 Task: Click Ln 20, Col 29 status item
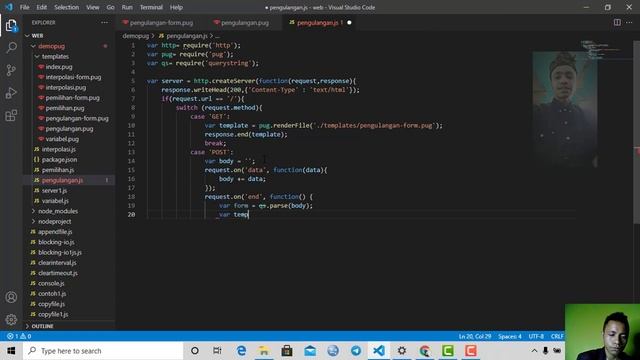(x=475, y=336)
